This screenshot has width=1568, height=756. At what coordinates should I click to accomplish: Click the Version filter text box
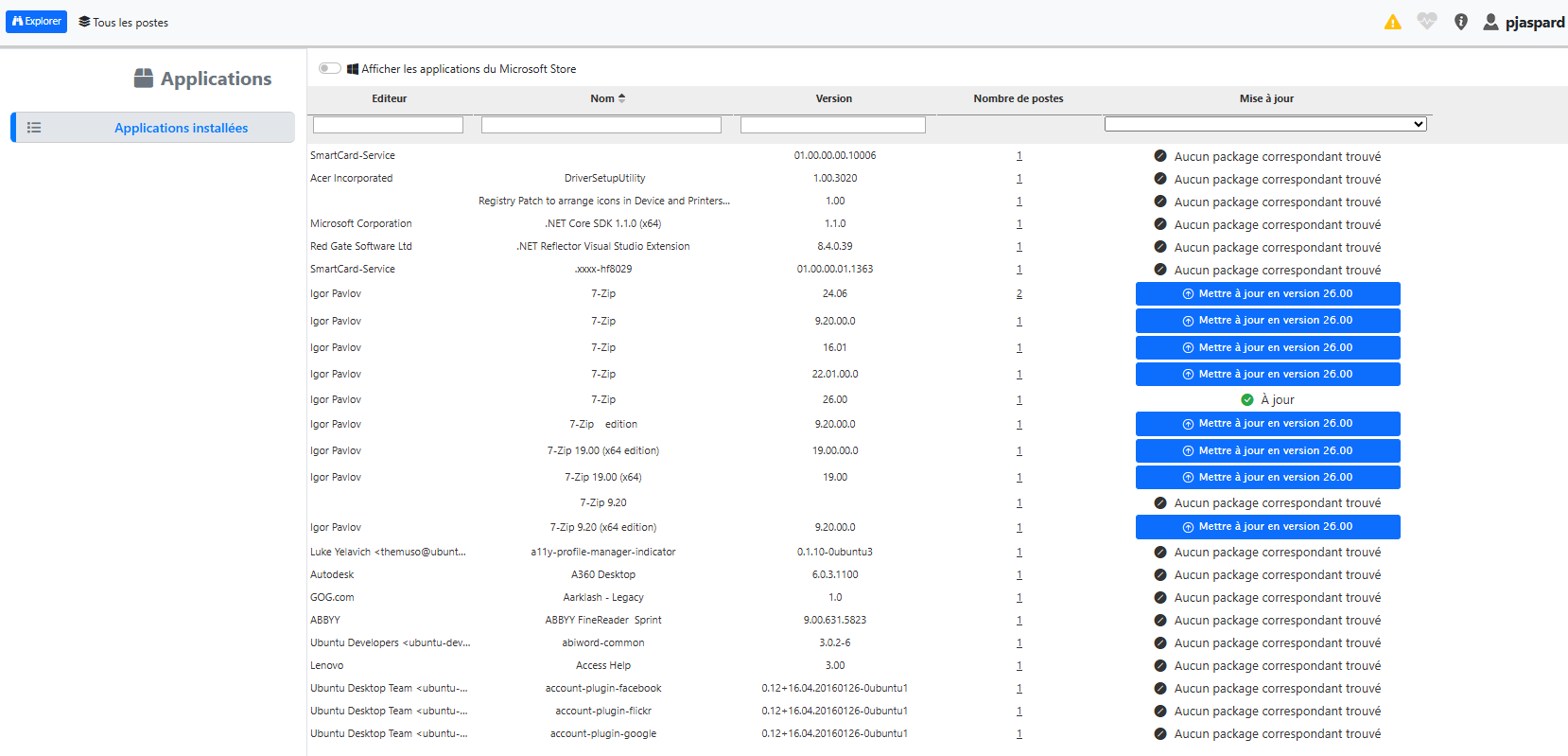tap(832, 125)
